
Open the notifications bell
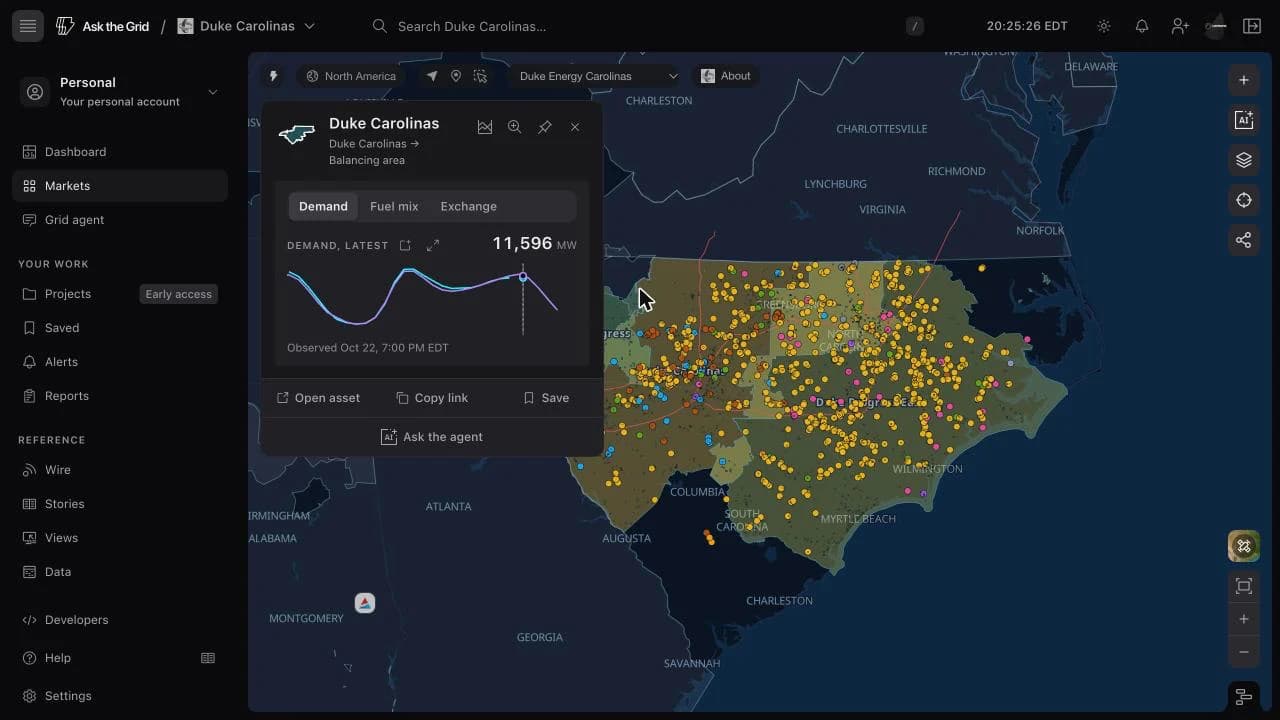click(1142, 26)
